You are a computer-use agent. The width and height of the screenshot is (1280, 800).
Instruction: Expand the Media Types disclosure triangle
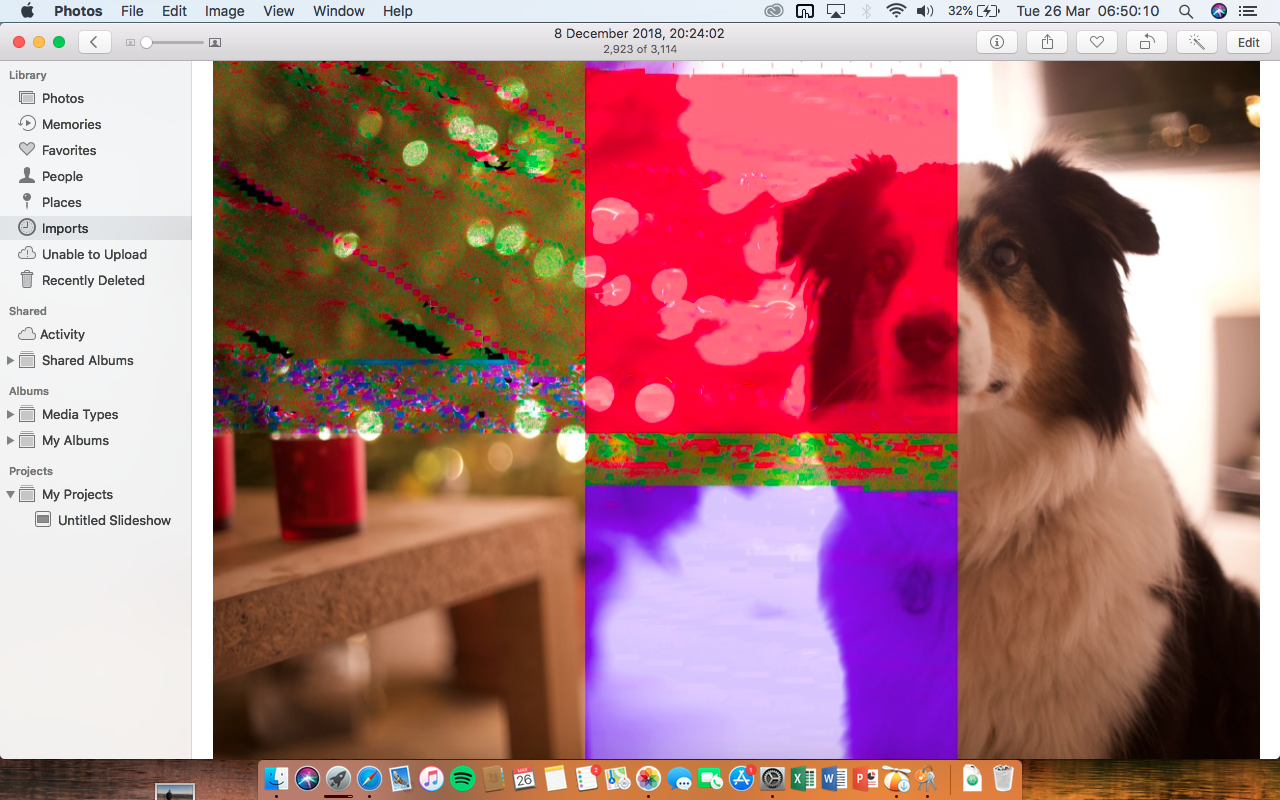click(11, 414)
